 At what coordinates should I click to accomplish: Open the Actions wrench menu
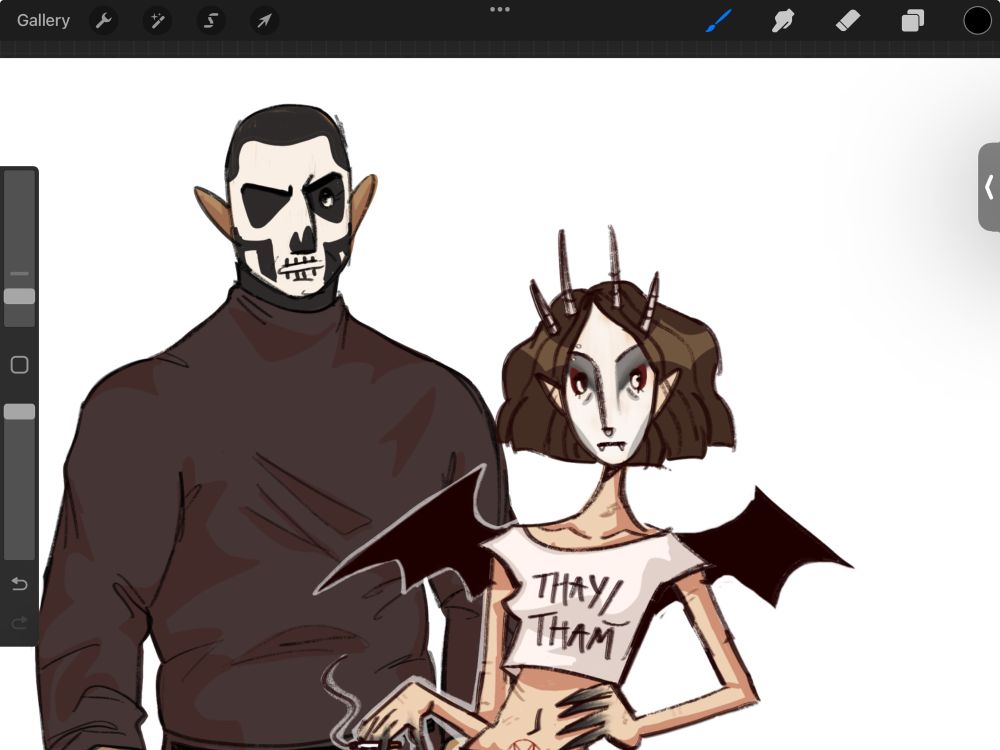tap(103, 20)
